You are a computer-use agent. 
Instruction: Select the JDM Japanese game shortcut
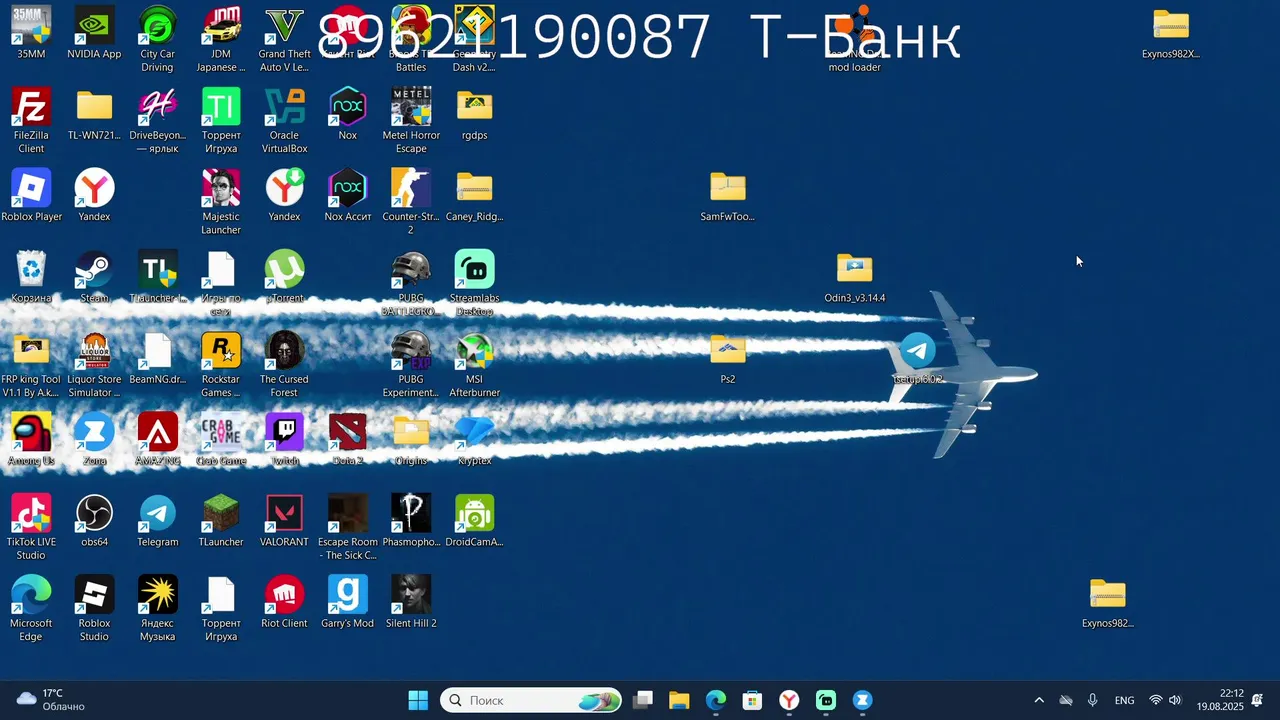coord(221,26)
